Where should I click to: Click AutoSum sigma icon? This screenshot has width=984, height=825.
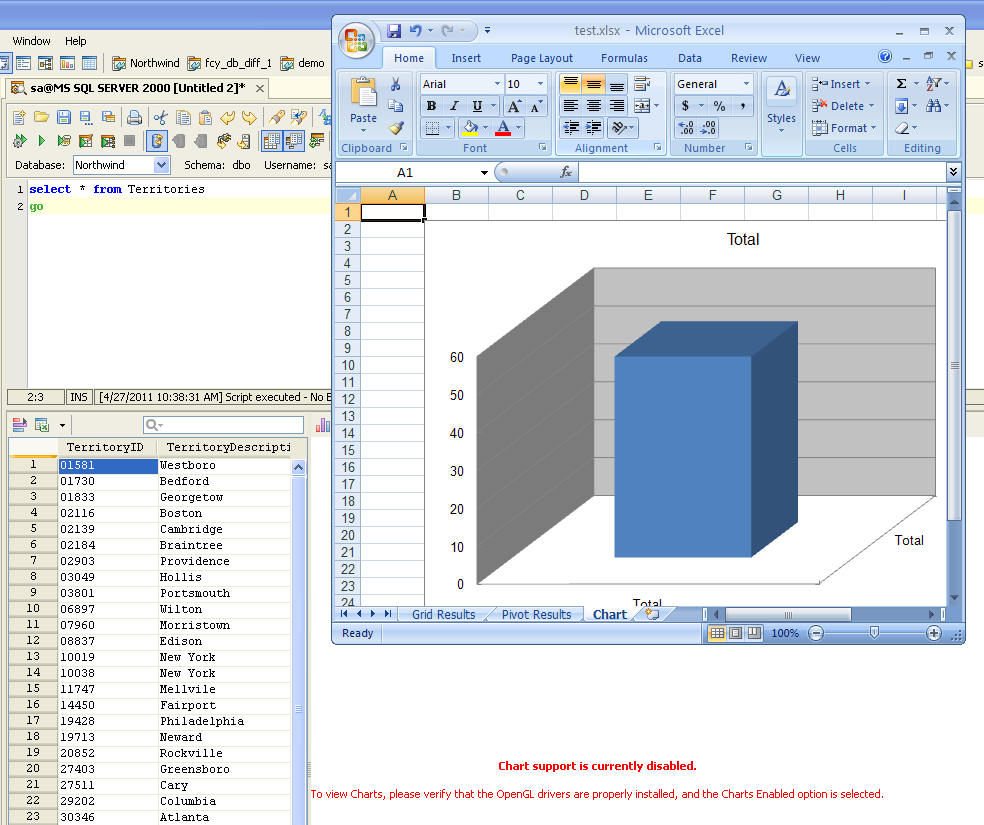pos(901,83)
